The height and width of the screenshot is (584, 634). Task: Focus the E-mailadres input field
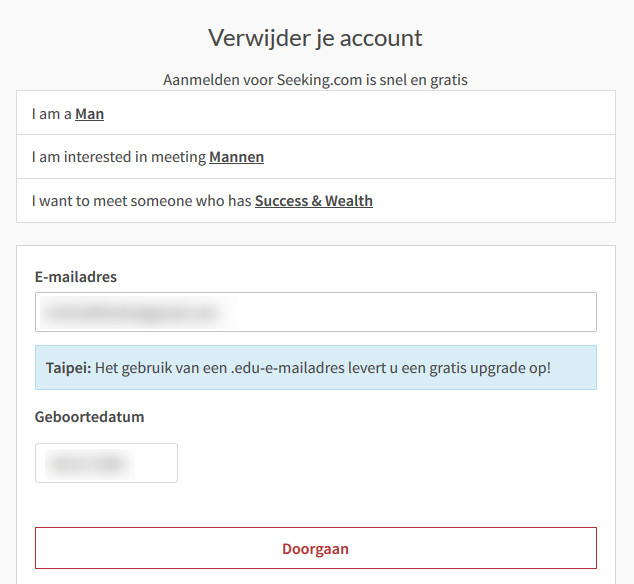click(x=315, y=312)
